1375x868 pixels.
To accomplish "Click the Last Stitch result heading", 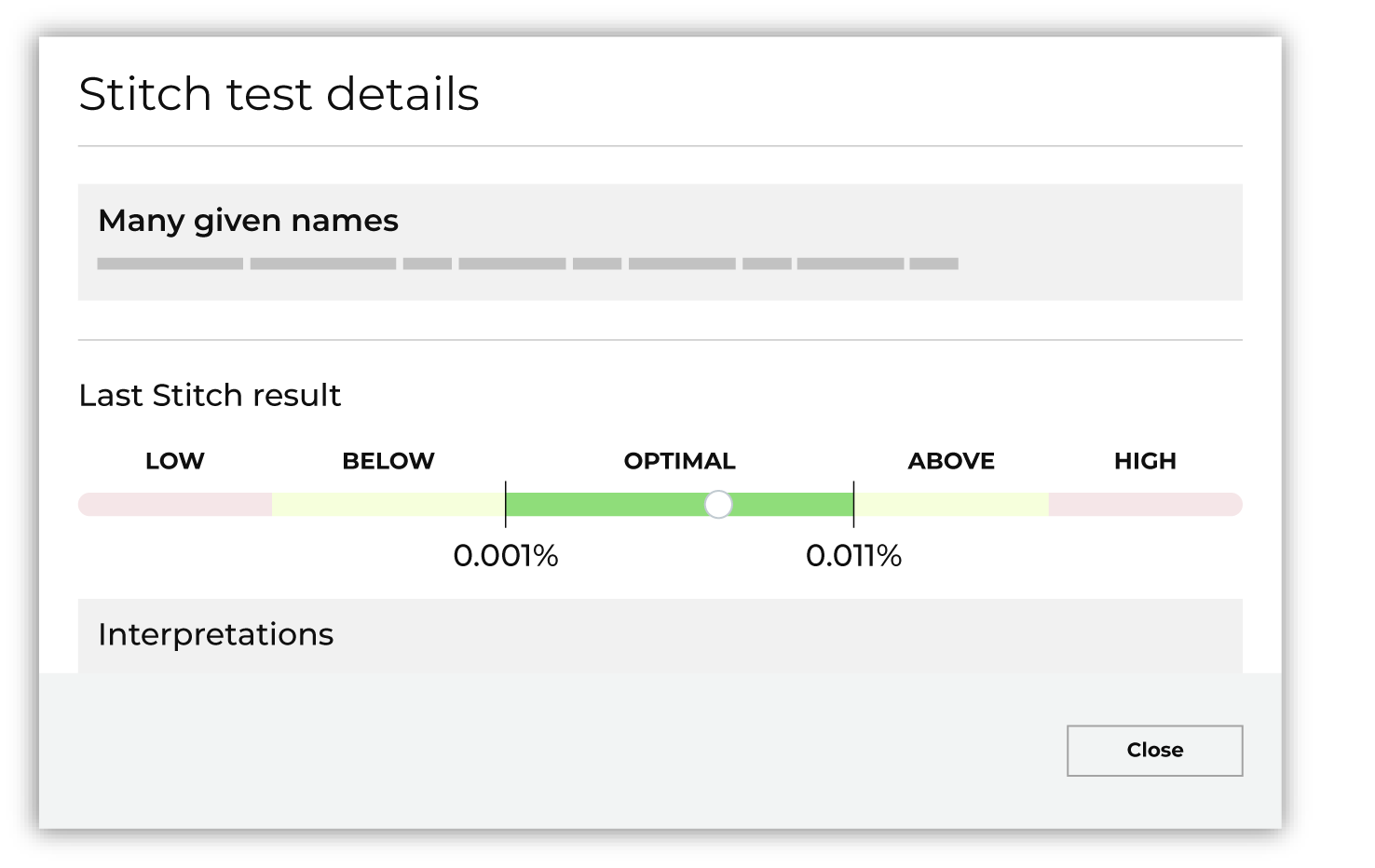I will pyautogui.click(x=210, y=396).
